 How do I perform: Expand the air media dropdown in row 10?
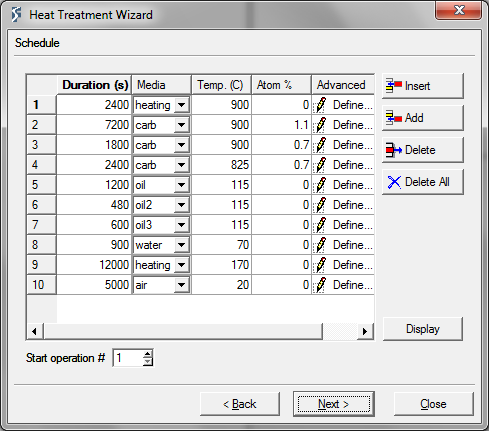[182, 285]
